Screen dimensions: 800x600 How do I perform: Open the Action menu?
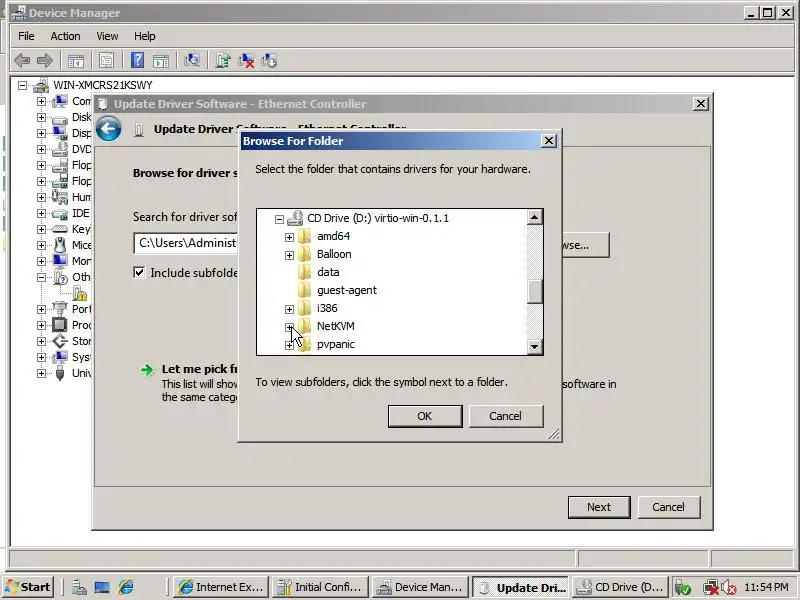tap(65, 36)
